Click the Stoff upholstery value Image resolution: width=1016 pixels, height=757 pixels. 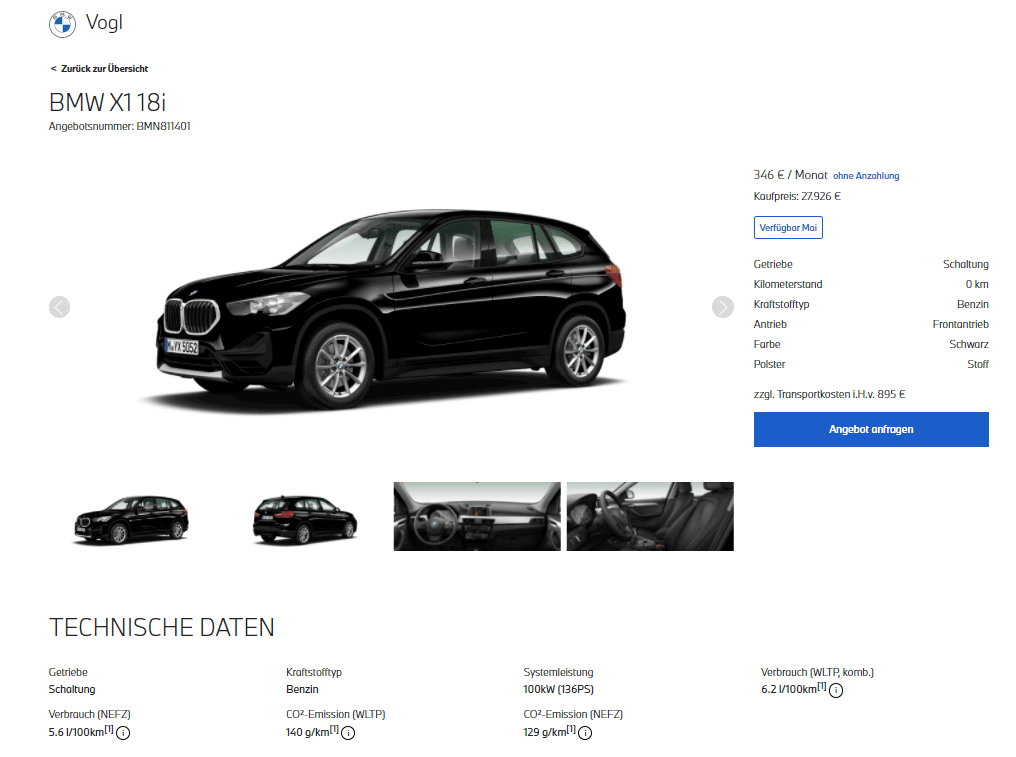point(978,365)
